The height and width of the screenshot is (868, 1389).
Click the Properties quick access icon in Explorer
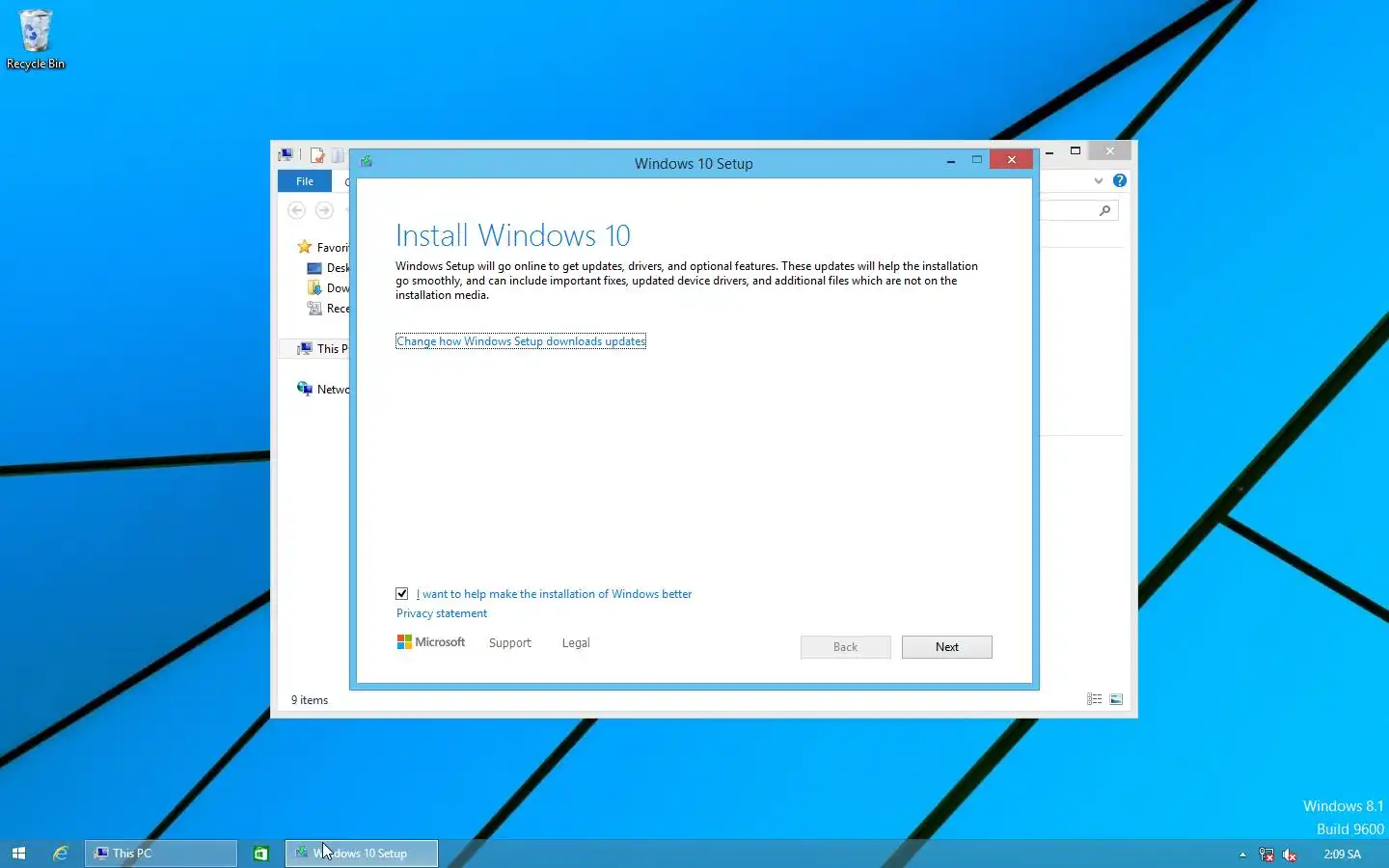(x=316, y=154)
